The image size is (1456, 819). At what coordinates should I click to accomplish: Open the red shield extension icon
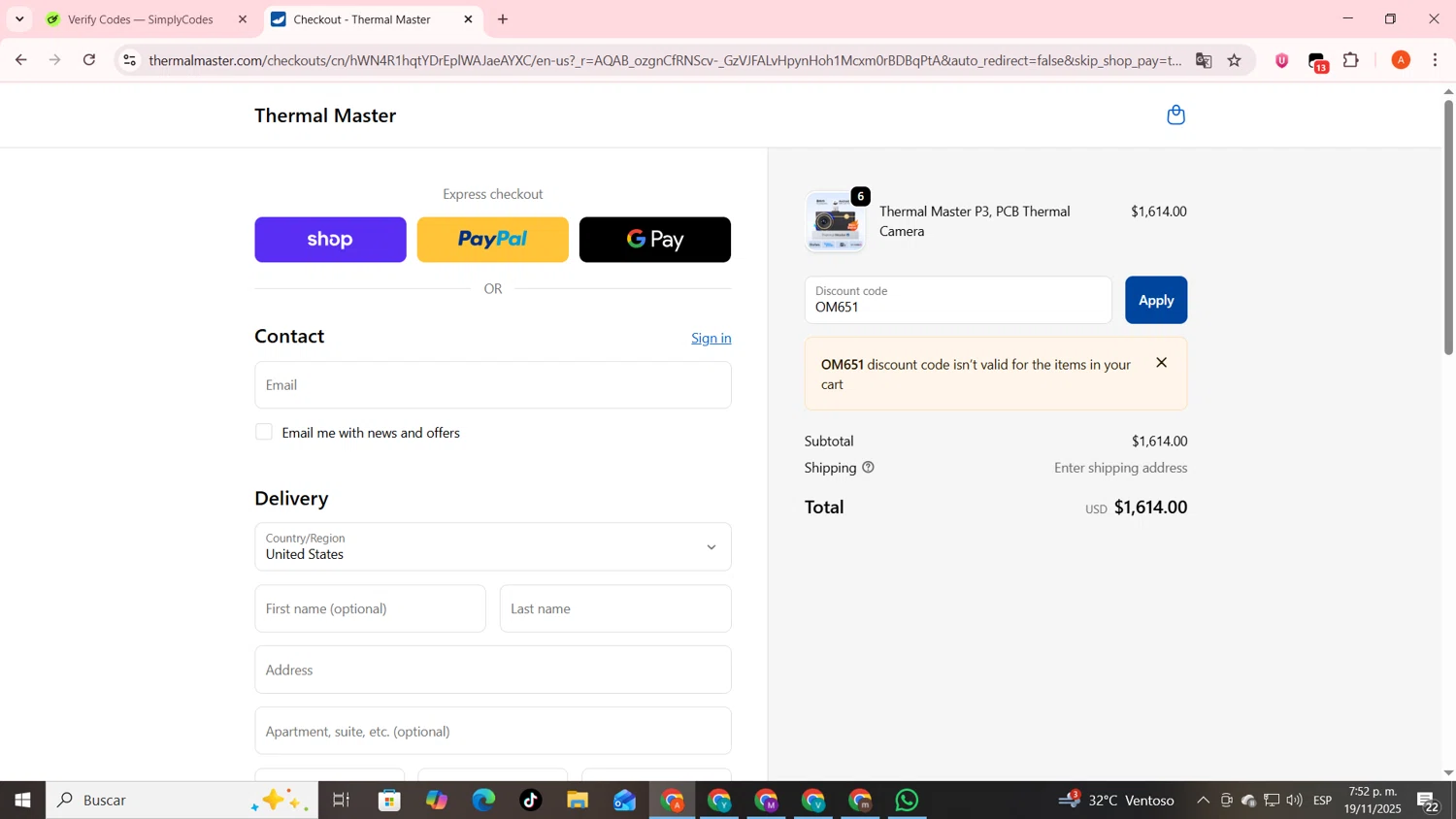pos(1281,60)
